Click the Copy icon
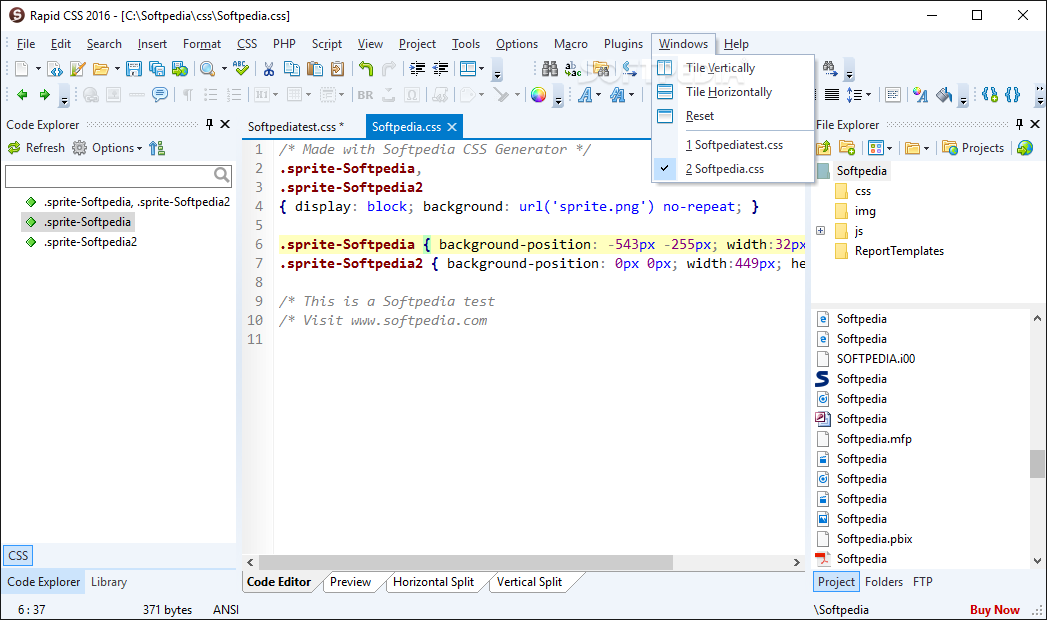Image resolution: width=1047 pixels, height=620 pixels. click(292, 69)
